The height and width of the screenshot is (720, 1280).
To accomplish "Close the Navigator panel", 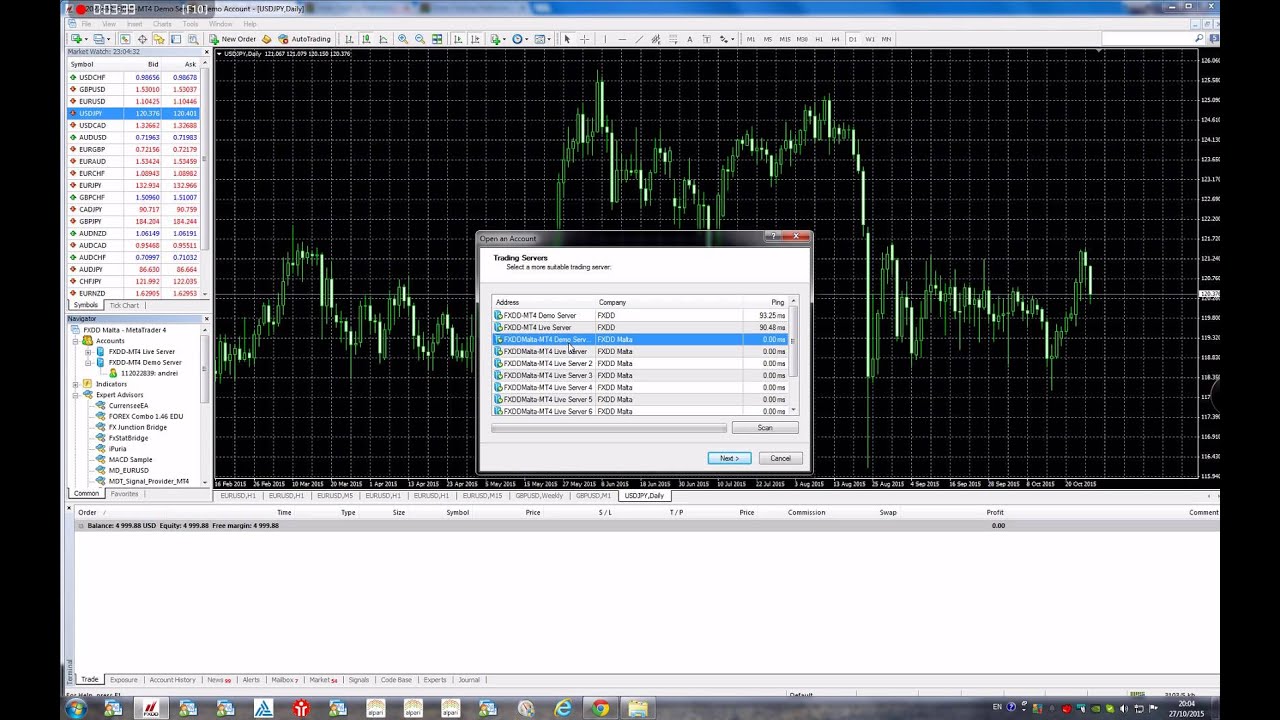I will (206, 319).
